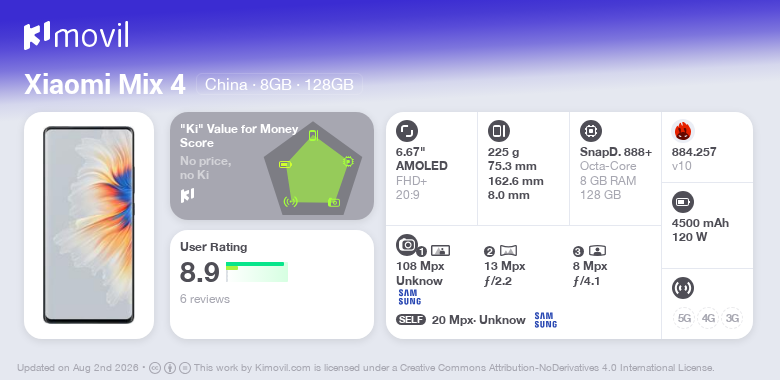The width and height of the screenshot is (780, 380).
Task: Click the AnTuTu benchmark icon
Action: pos(683,131)
